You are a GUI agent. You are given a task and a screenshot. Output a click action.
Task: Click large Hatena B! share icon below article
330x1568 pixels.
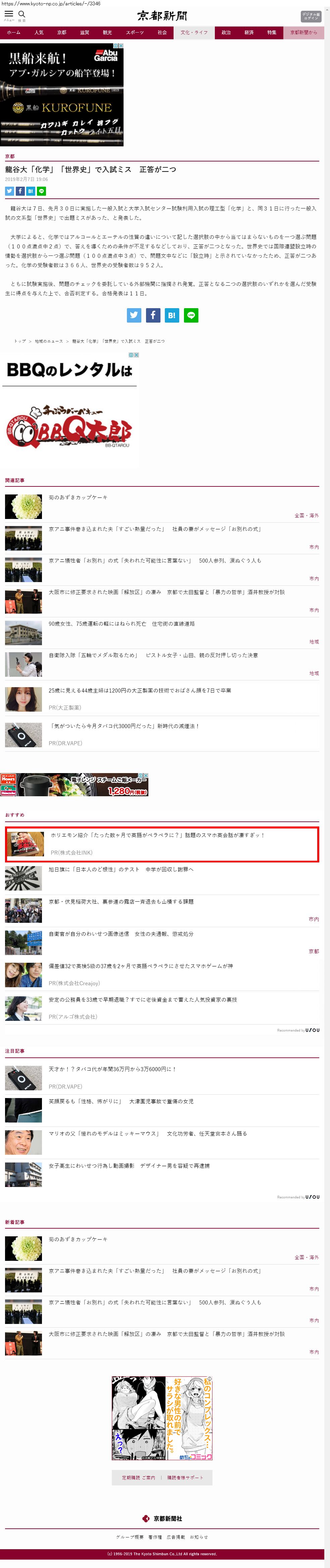click(172, 315)
